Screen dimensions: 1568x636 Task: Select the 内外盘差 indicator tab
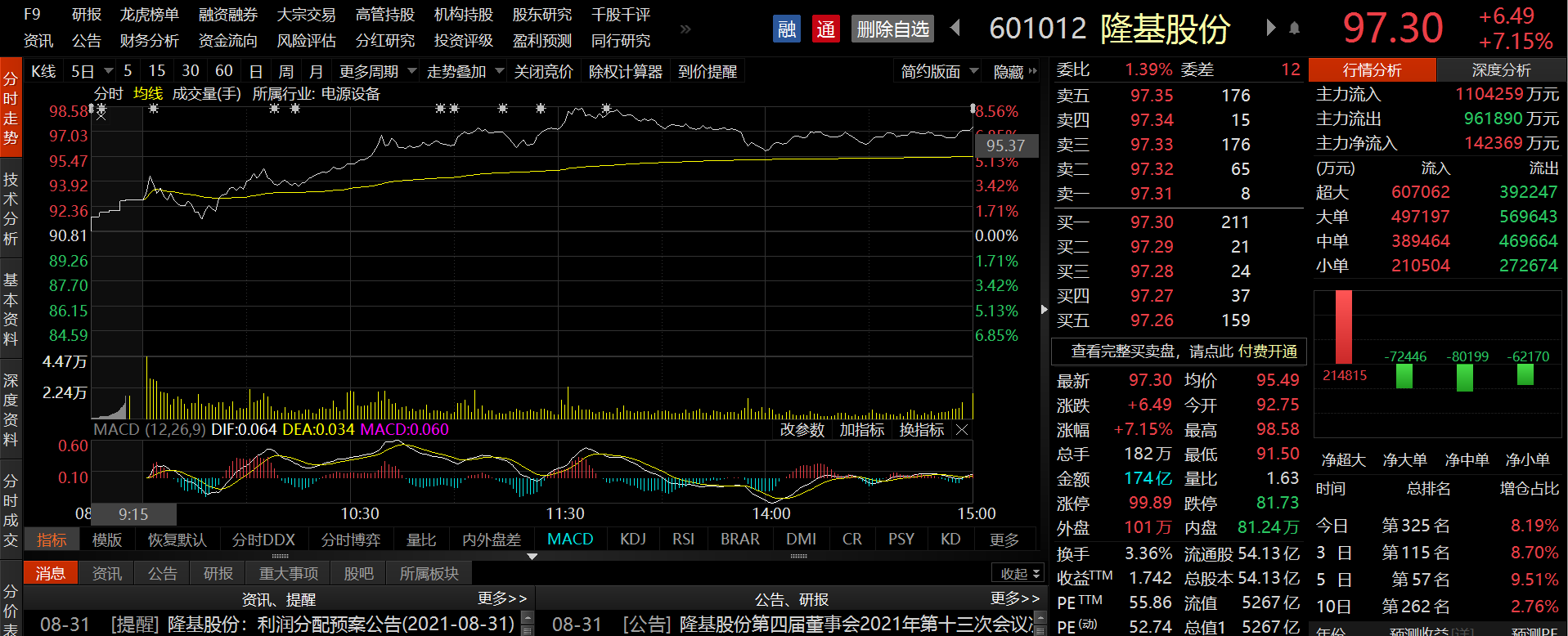point(492,540)
